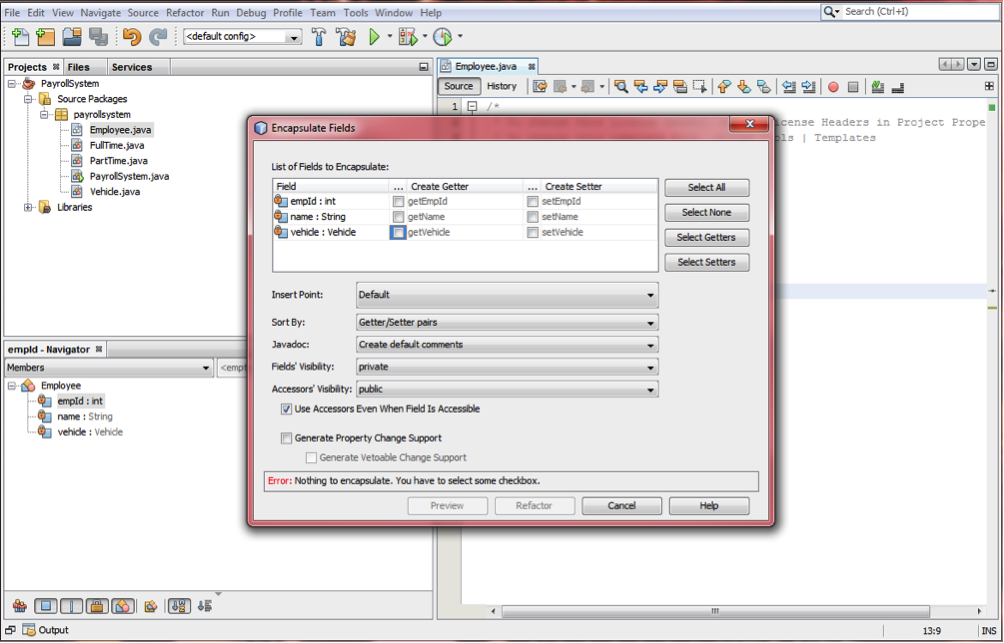The height and width of the screenshot is (643, 1004).
Task: Select Vehicle.java in Projects tree
Action: click(115, 191)
